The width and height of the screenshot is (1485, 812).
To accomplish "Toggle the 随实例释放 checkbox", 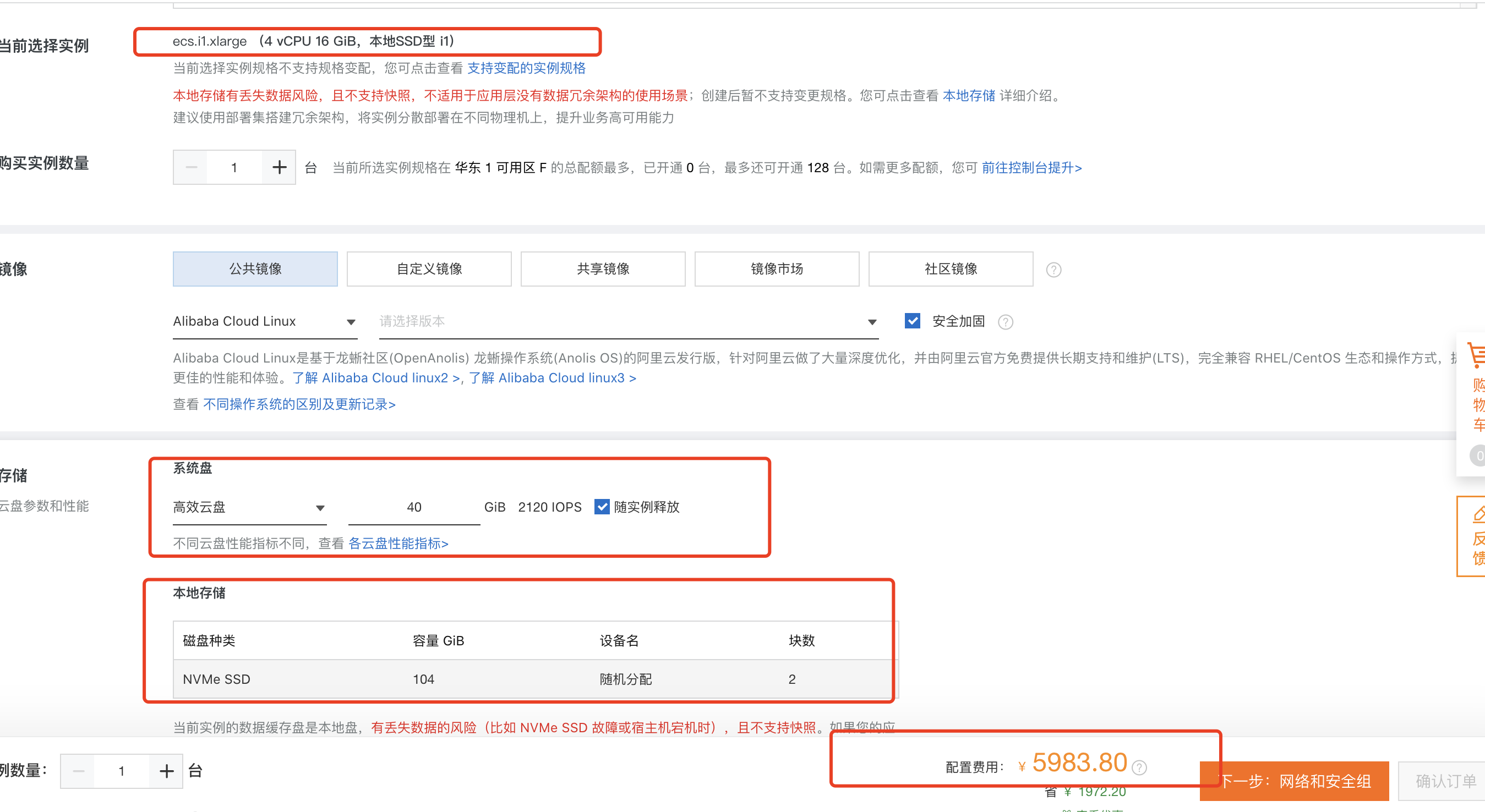I will [x=601, y=507].
